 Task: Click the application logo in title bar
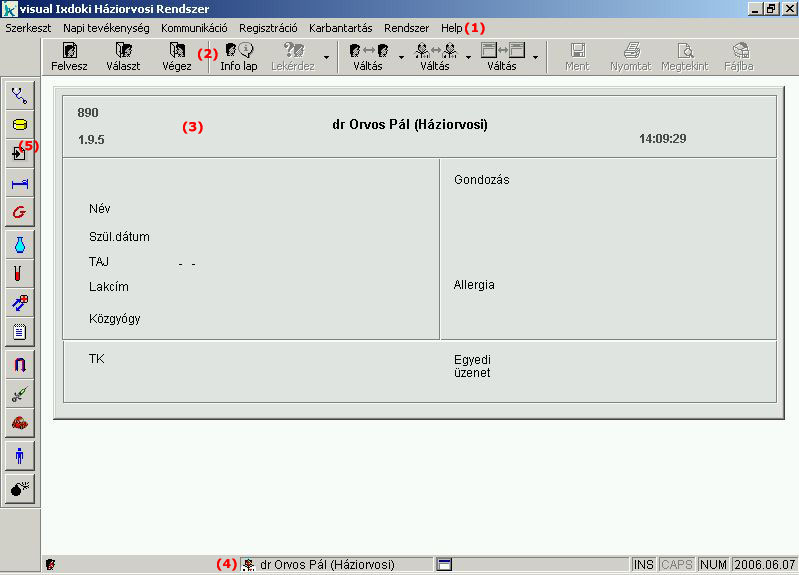click(10, 9)
